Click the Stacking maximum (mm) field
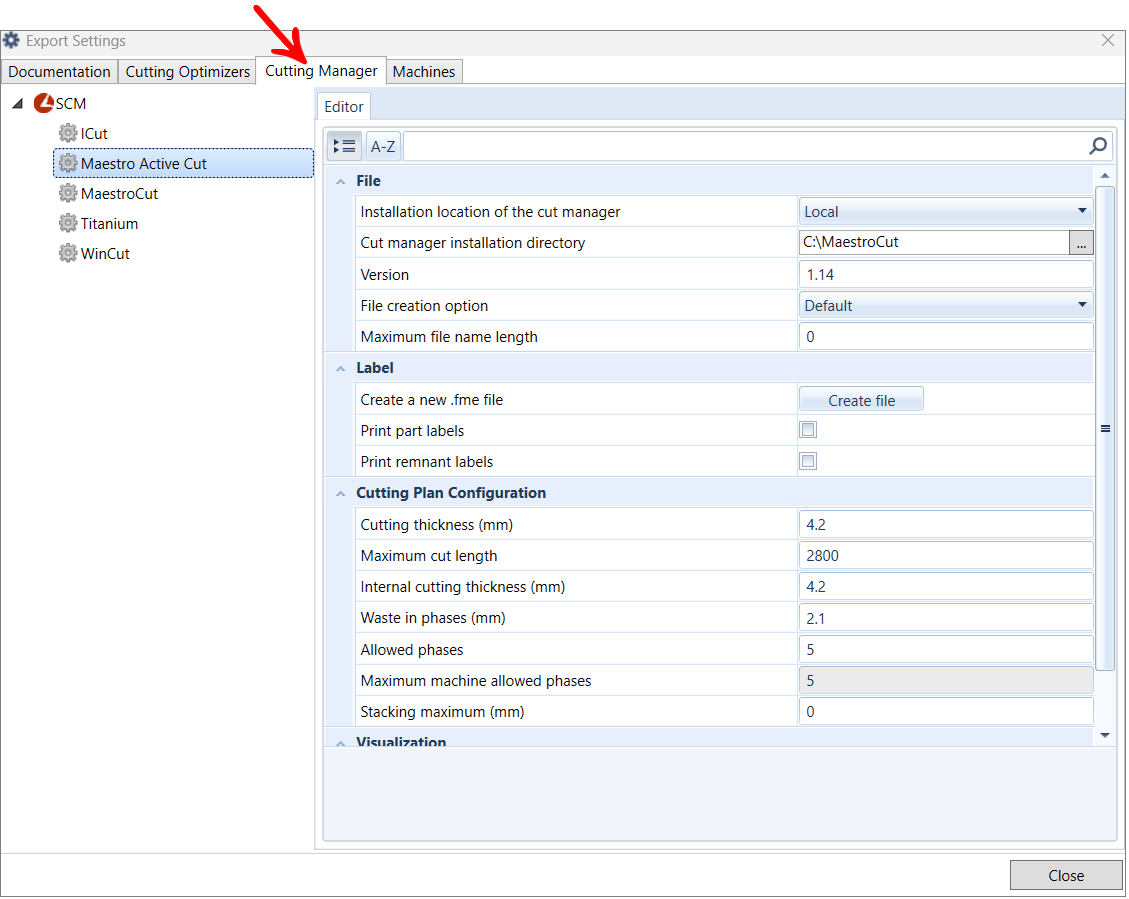 pos(945,711)
